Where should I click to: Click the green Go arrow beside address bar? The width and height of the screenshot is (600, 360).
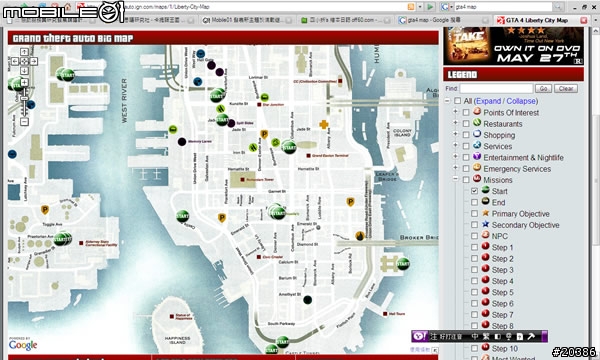pos(430,7)
